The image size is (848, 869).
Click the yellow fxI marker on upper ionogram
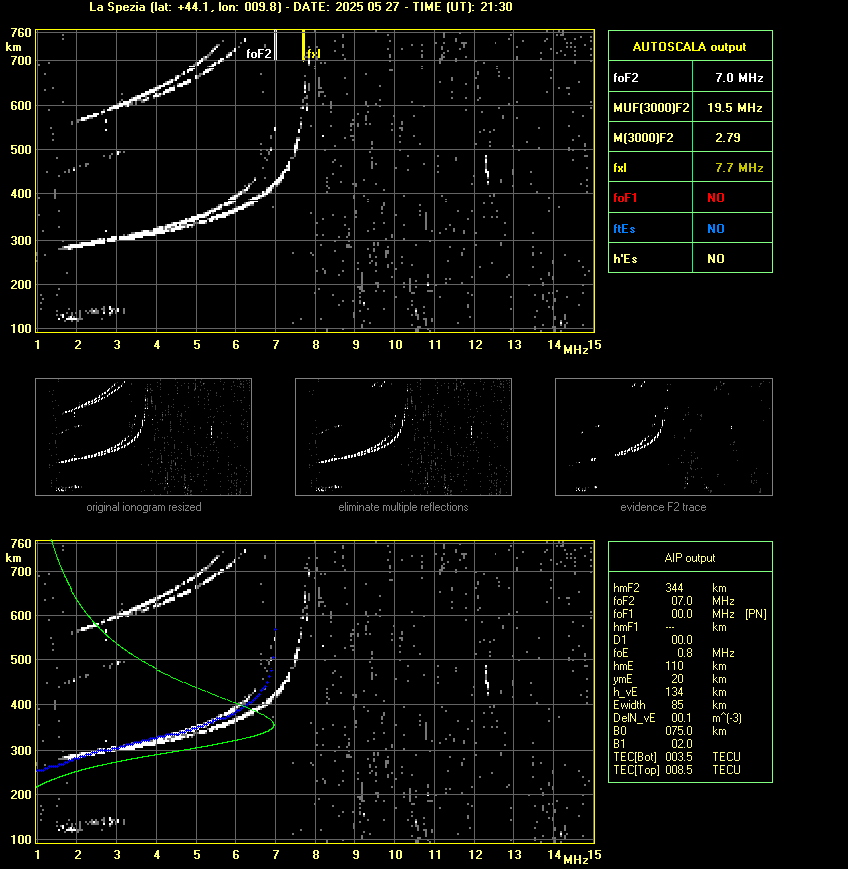(x=303, y=45)
